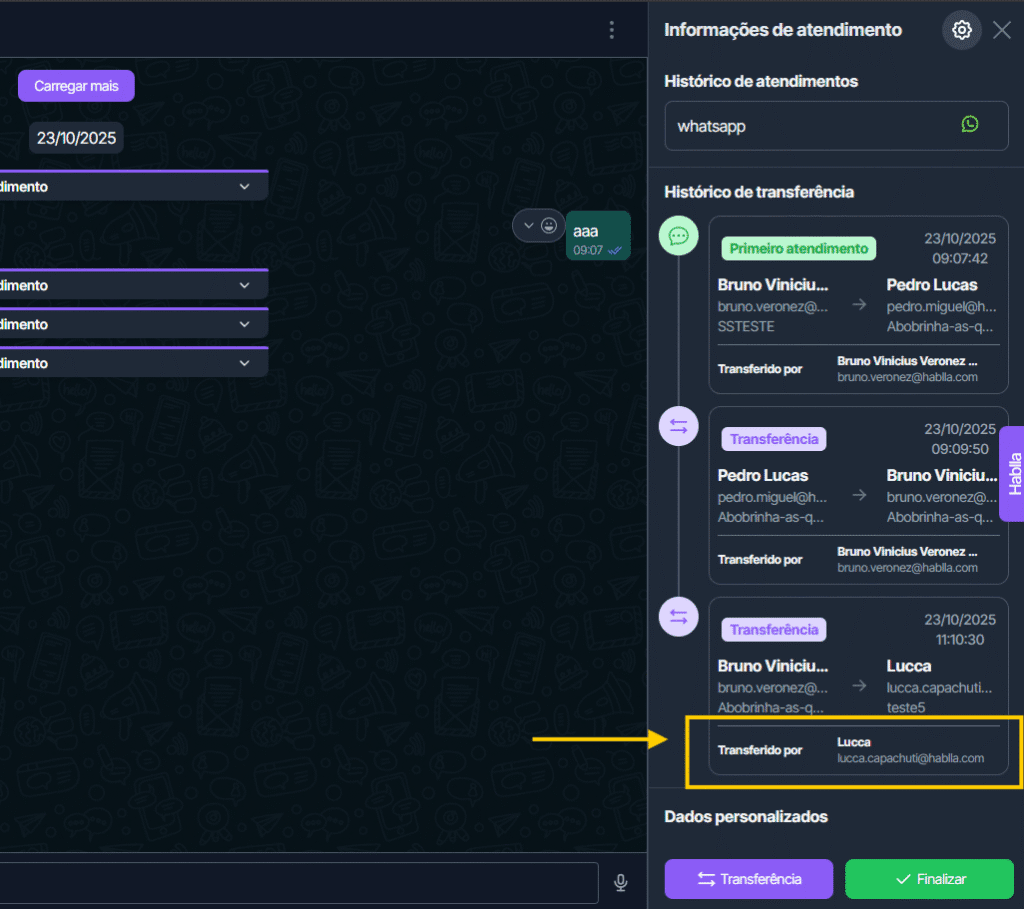Click into the message text input field

point(300,882)
